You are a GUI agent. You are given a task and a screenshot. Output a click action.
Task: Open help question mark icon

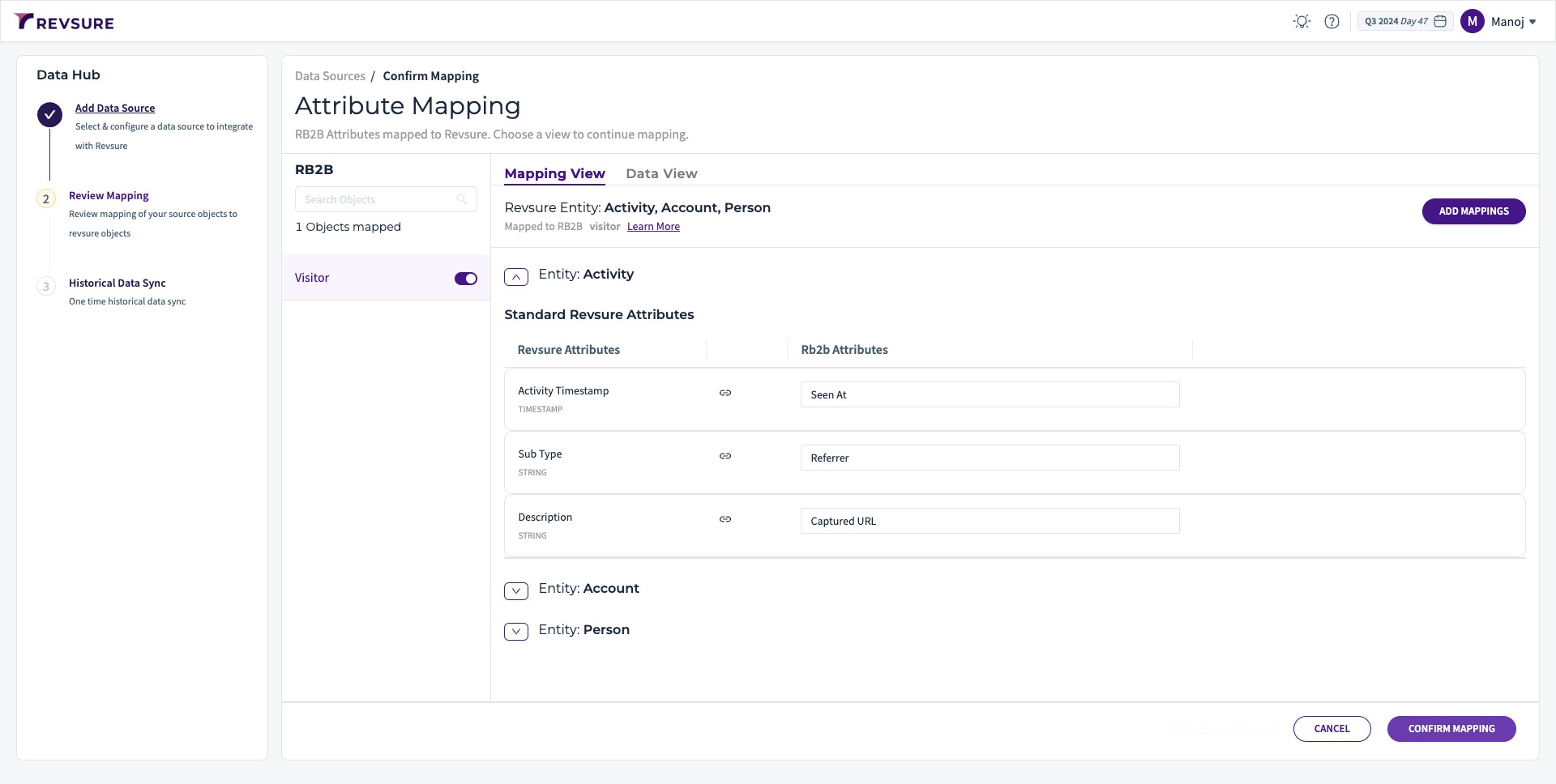coord(1332,22)
